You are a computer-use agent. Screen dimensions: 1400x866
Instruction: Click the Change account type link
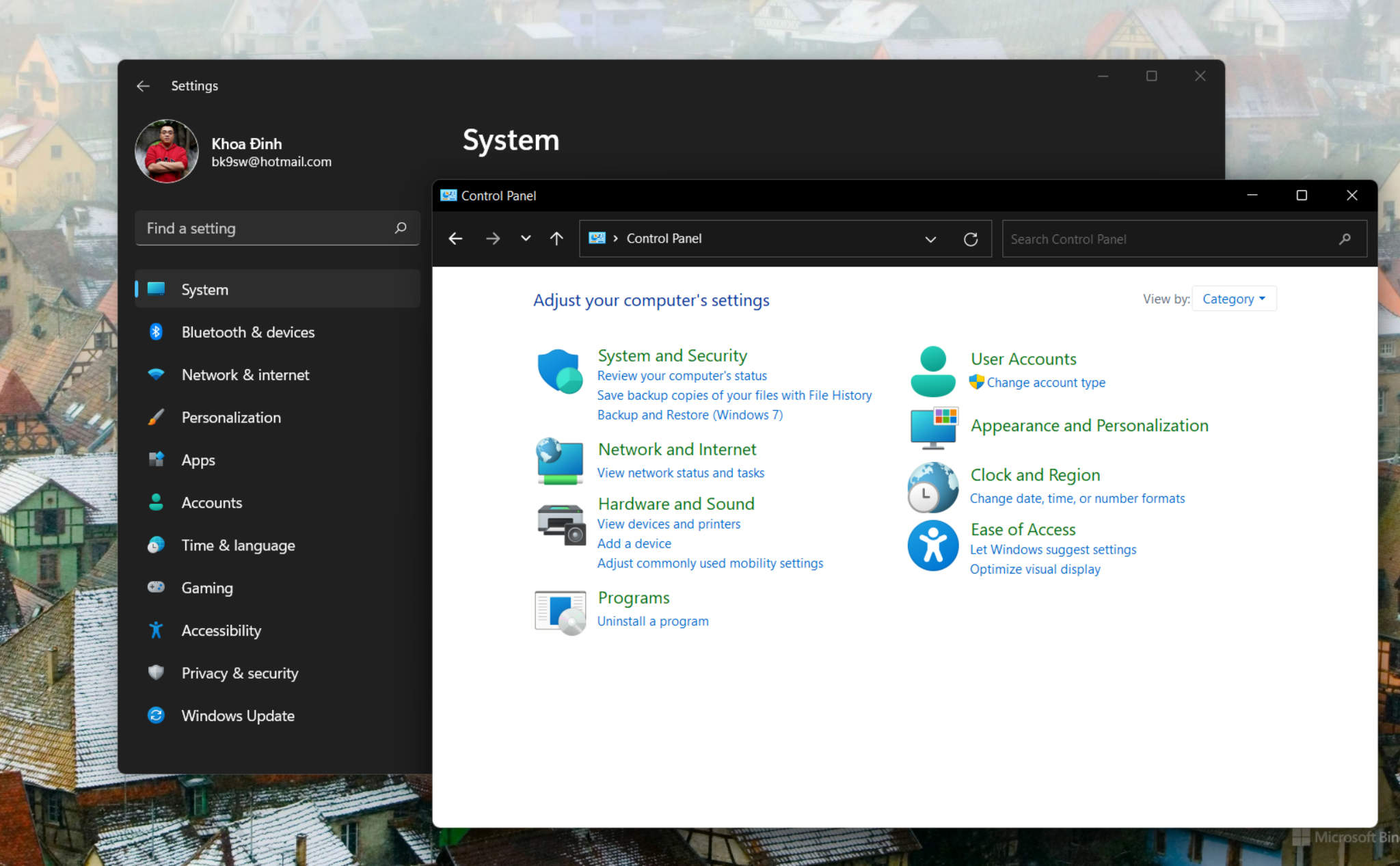1046,382
